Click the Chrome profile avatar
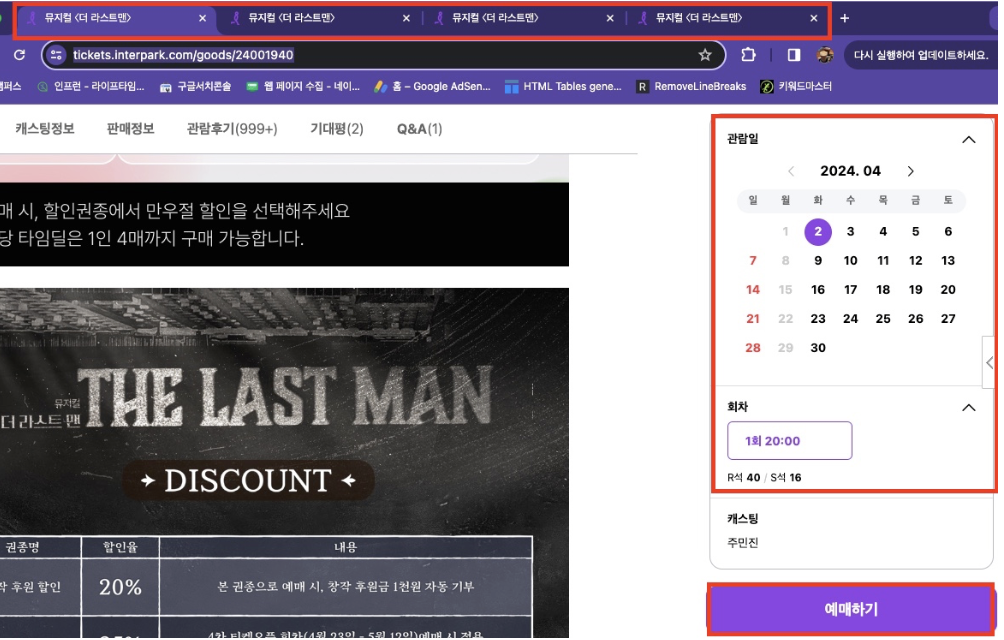1004x640 pixels. (825, 55)
